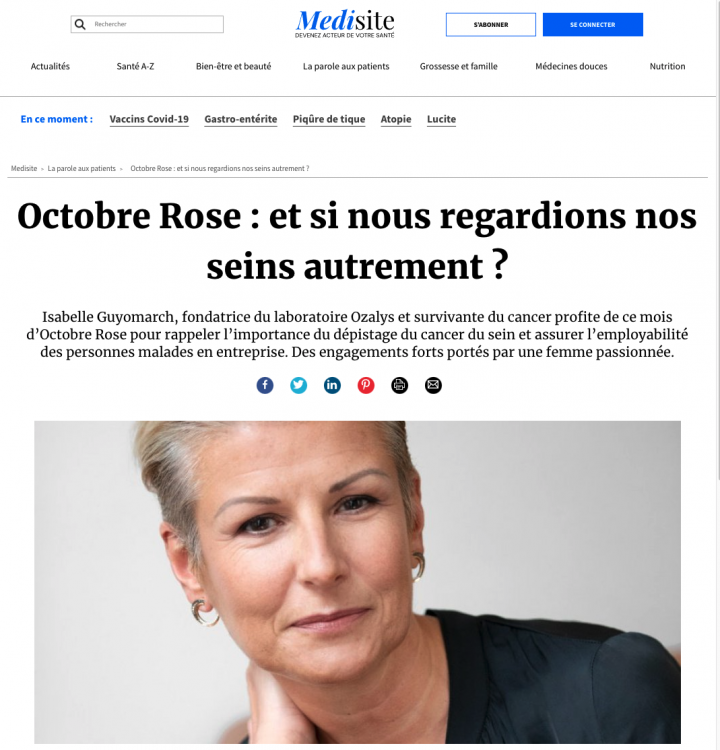
Task: Click the S'ABONNER button
Action: point(491,24)
